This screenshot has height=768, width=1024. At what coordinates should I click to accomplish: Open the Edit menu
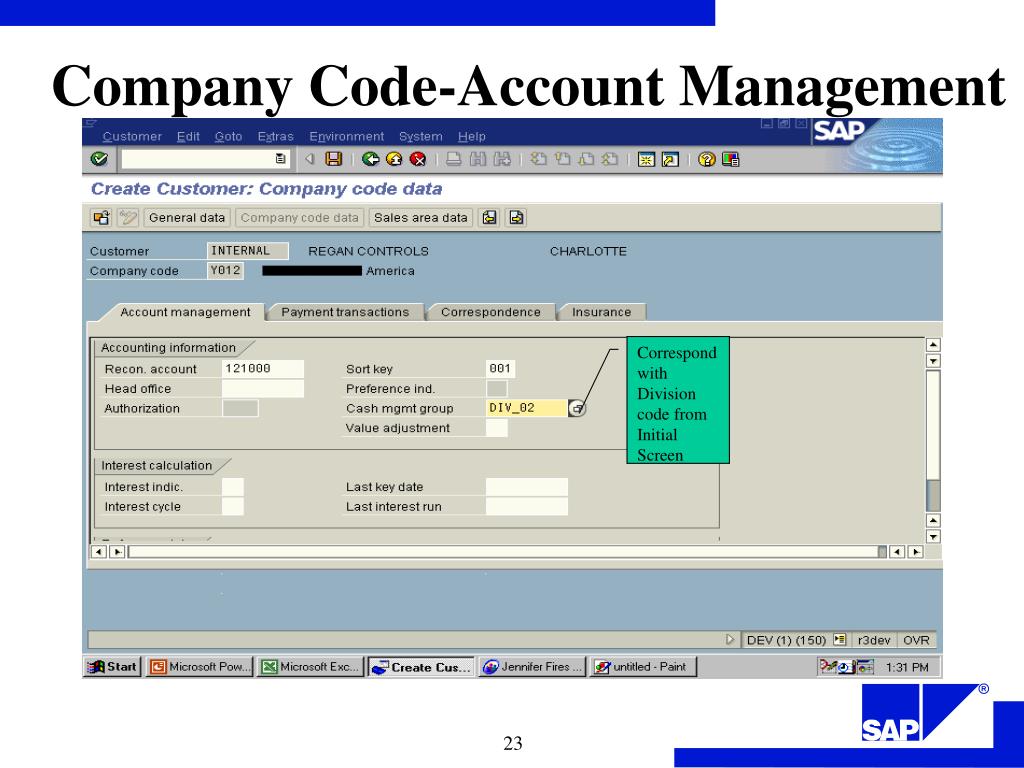coord(188,136)
